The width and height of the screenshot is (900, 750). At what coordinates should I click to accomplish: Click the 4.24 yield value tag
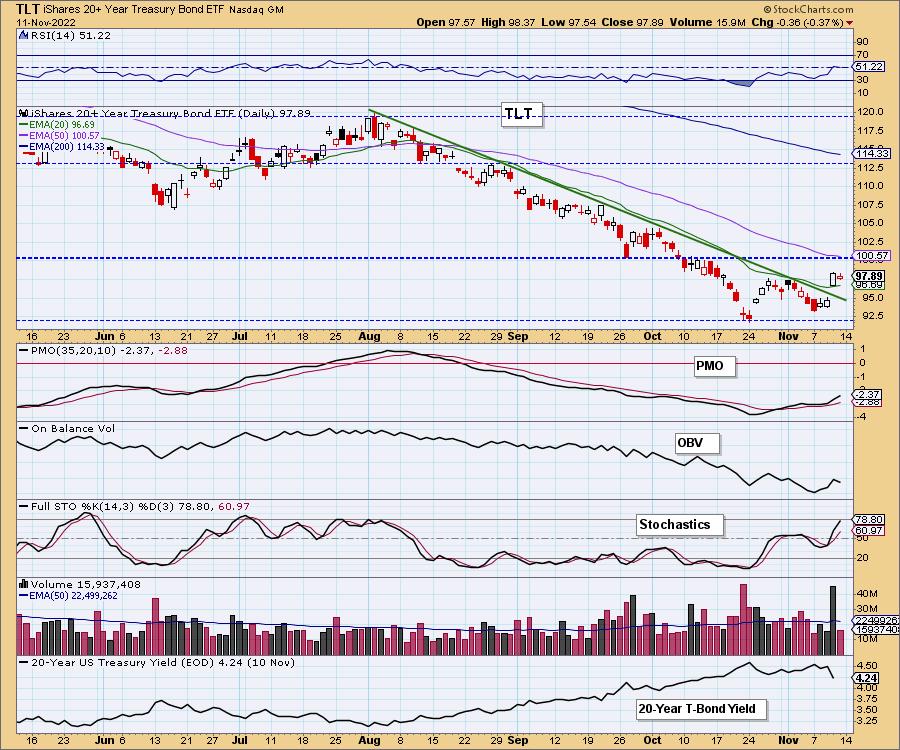pos(867,678)
